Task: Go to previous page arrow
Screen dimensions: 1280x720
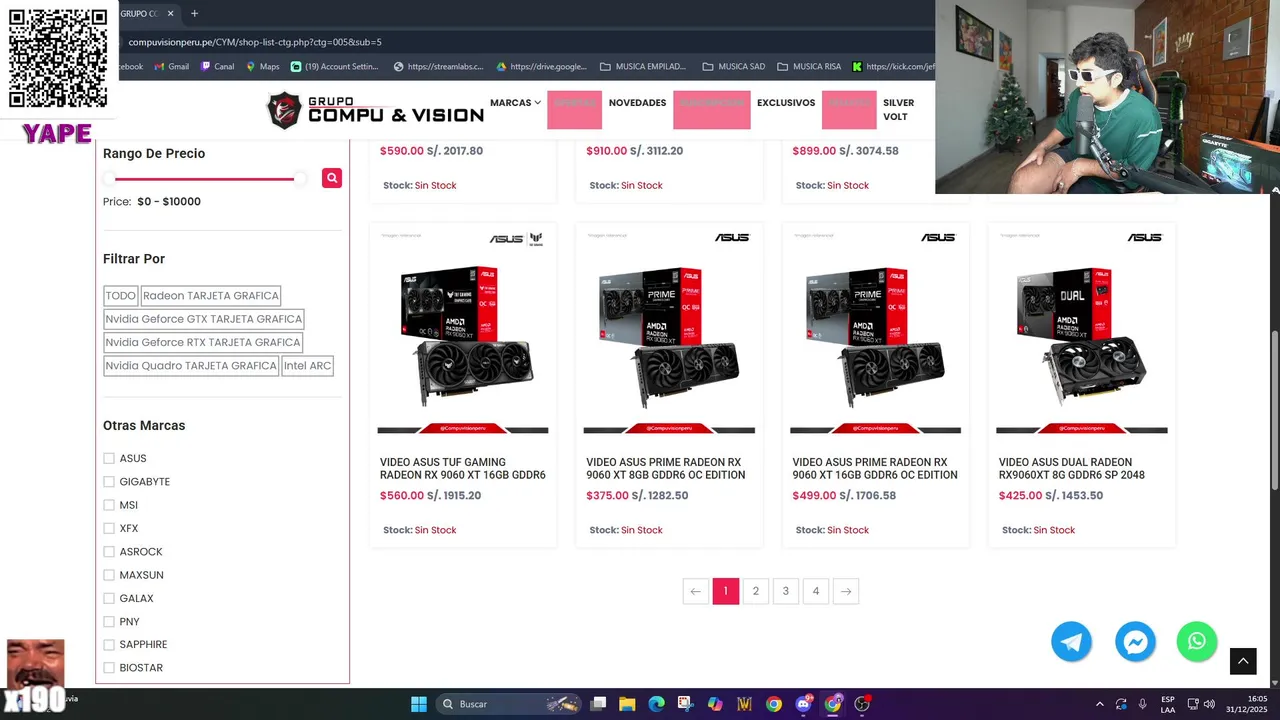Action: [x=696, y=591]
